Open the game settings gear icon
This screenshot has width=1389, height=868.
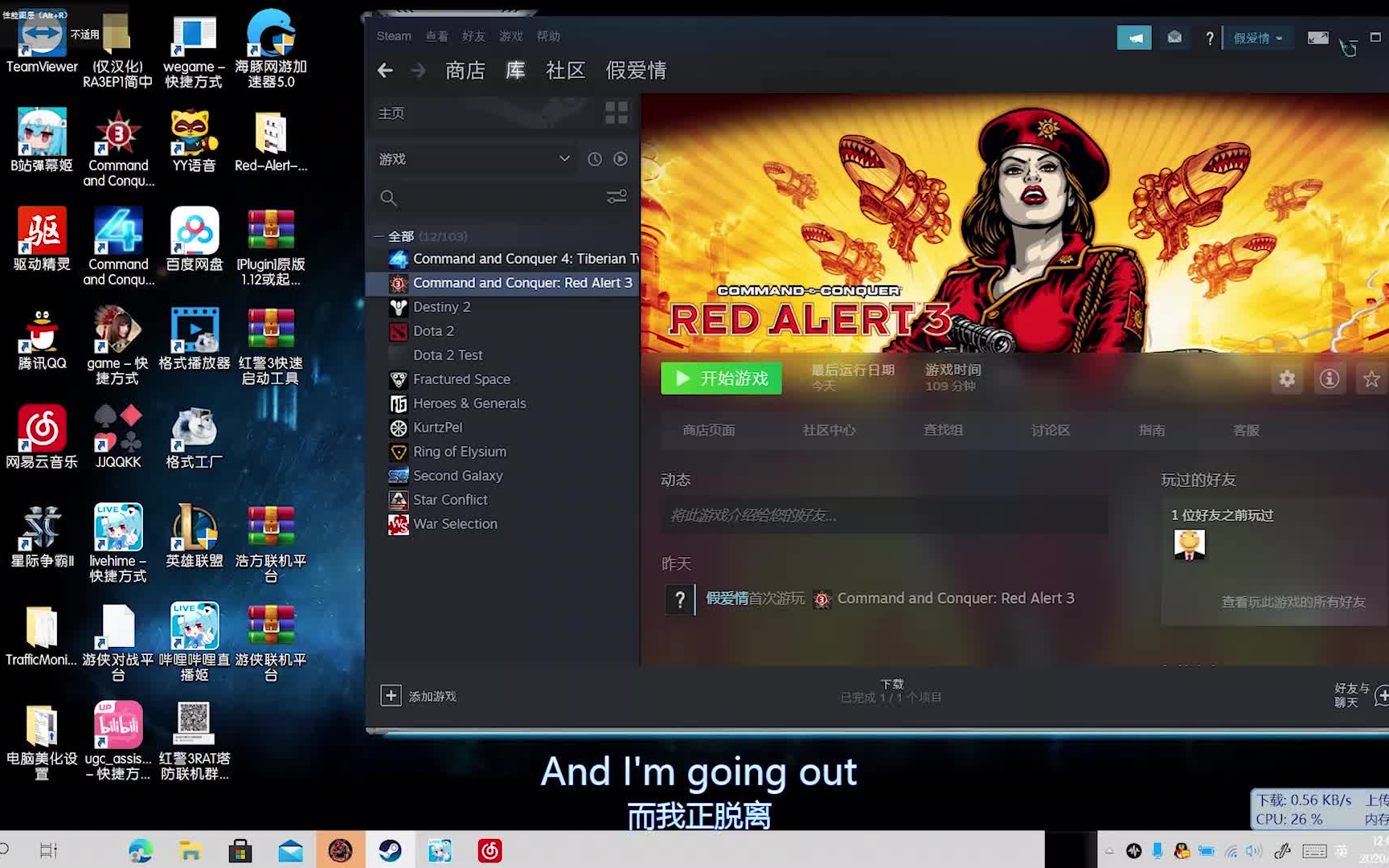(1287, 379)
